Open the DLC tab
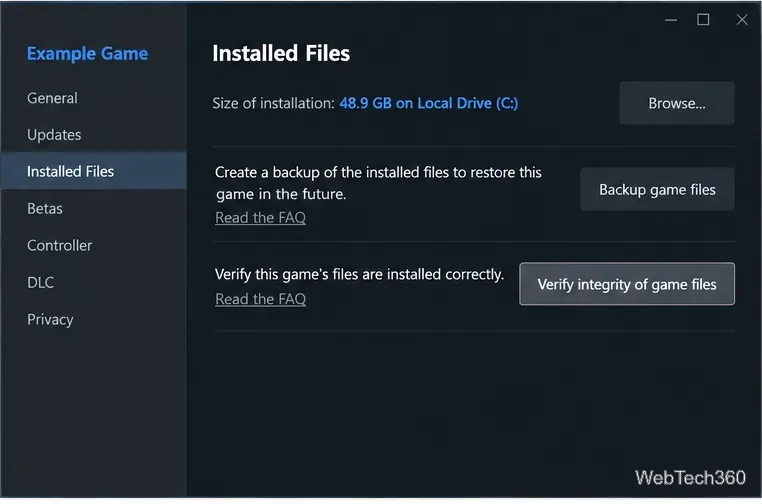Viewport: 762px width, 504px height. click(x=40, y=282)
